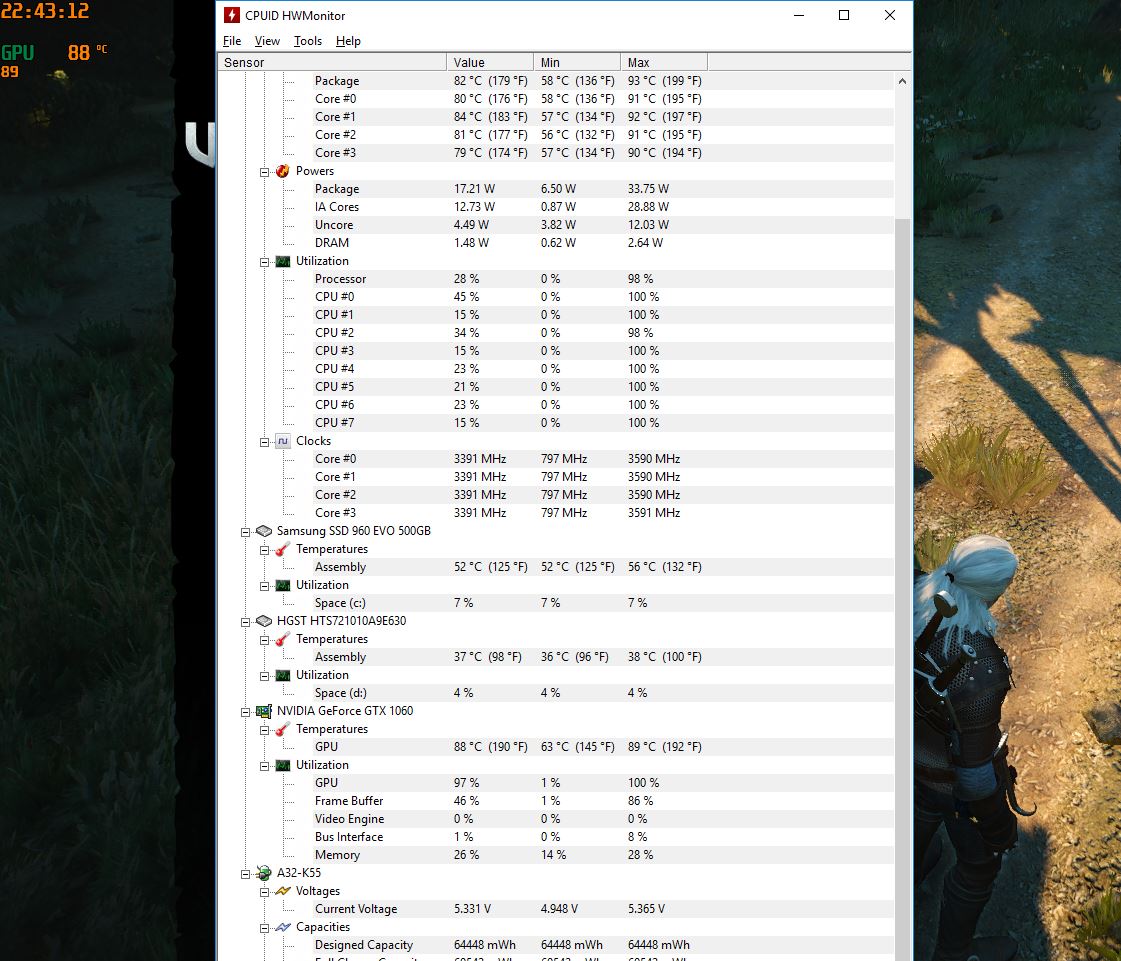Click the Clocks waveform icon
Screen dimensions: 1121x961
coord(283,441)
